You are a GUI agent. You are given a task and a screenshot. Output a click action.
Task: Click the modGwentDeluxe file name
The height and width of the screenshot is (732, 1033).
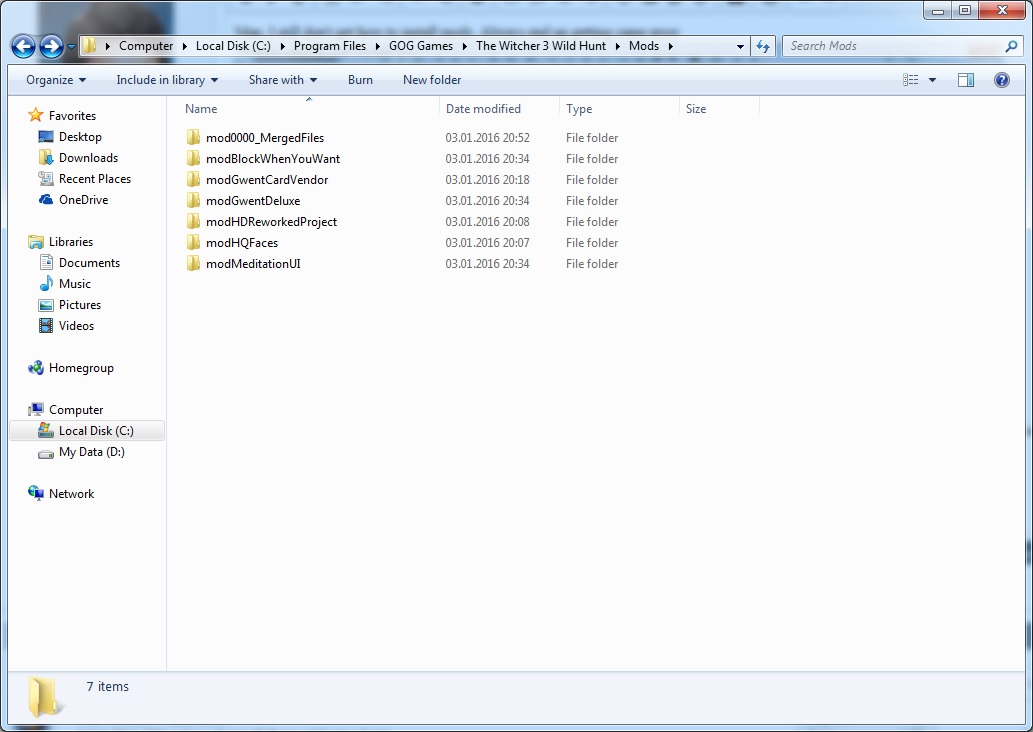253,201
